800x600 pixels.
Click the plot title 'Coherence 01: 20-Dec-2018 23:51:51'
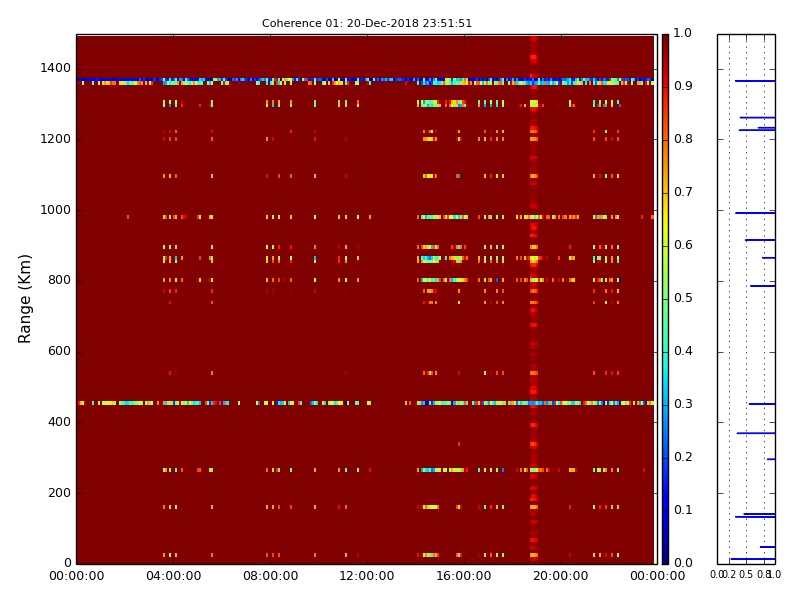tap(366, 23)
